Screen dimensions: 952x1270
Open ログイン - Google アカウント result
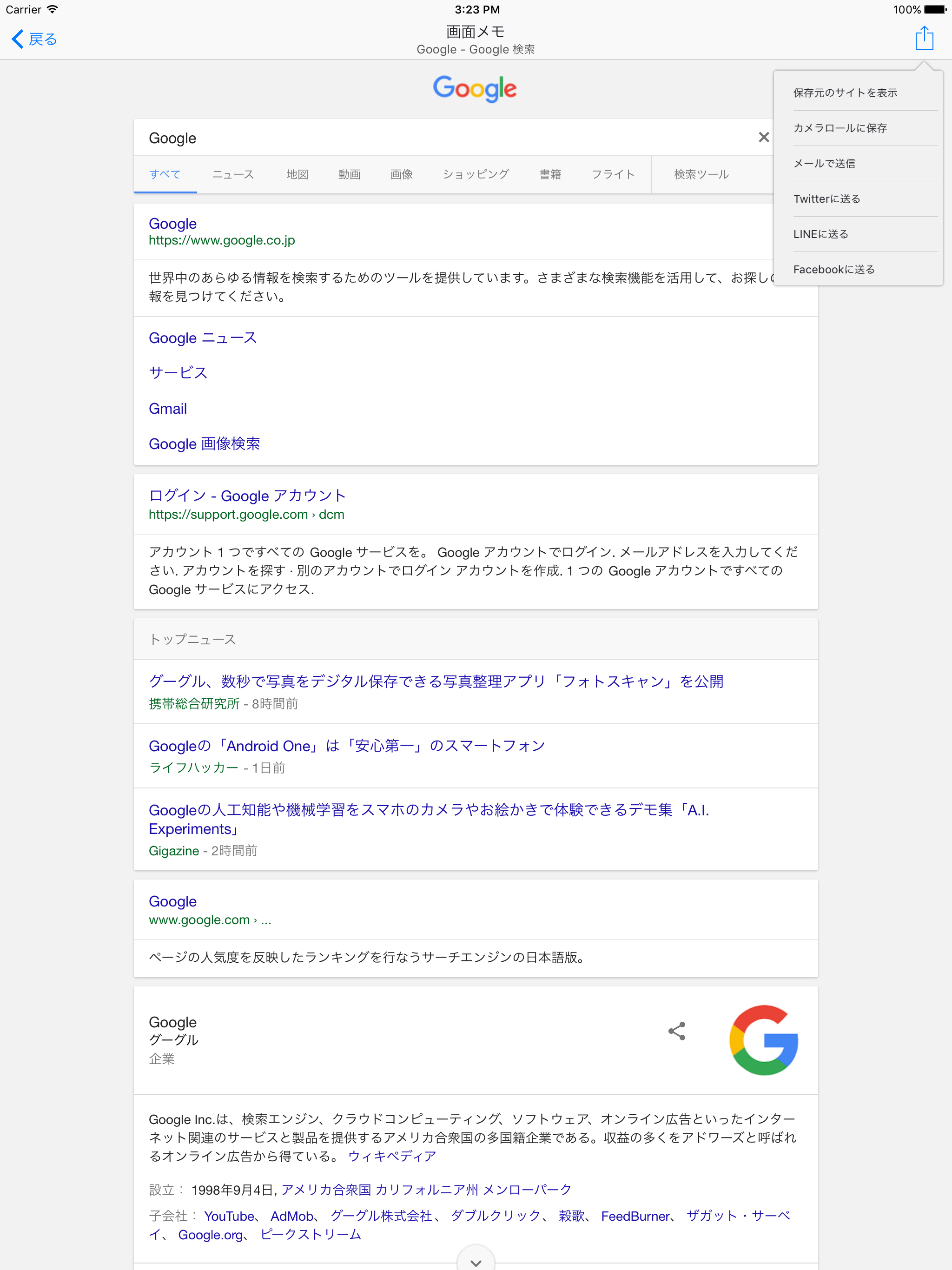click(x=247, y=495)
